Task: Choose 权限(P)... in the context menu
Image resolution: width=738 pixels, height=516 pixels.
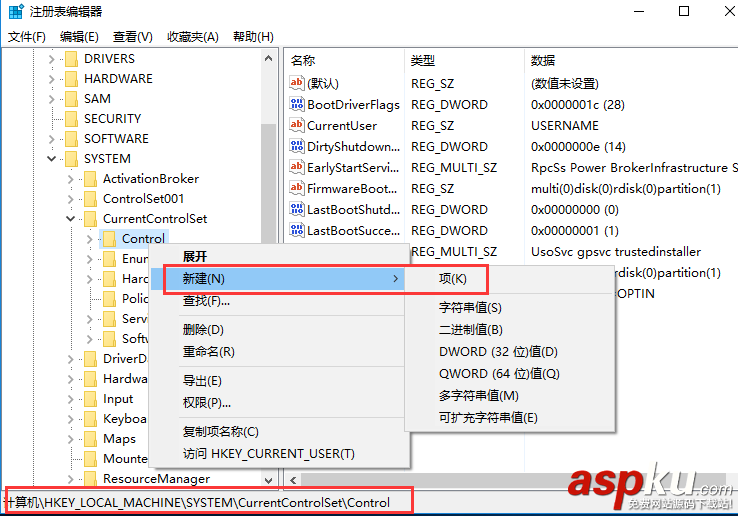Action: (280, 403)
